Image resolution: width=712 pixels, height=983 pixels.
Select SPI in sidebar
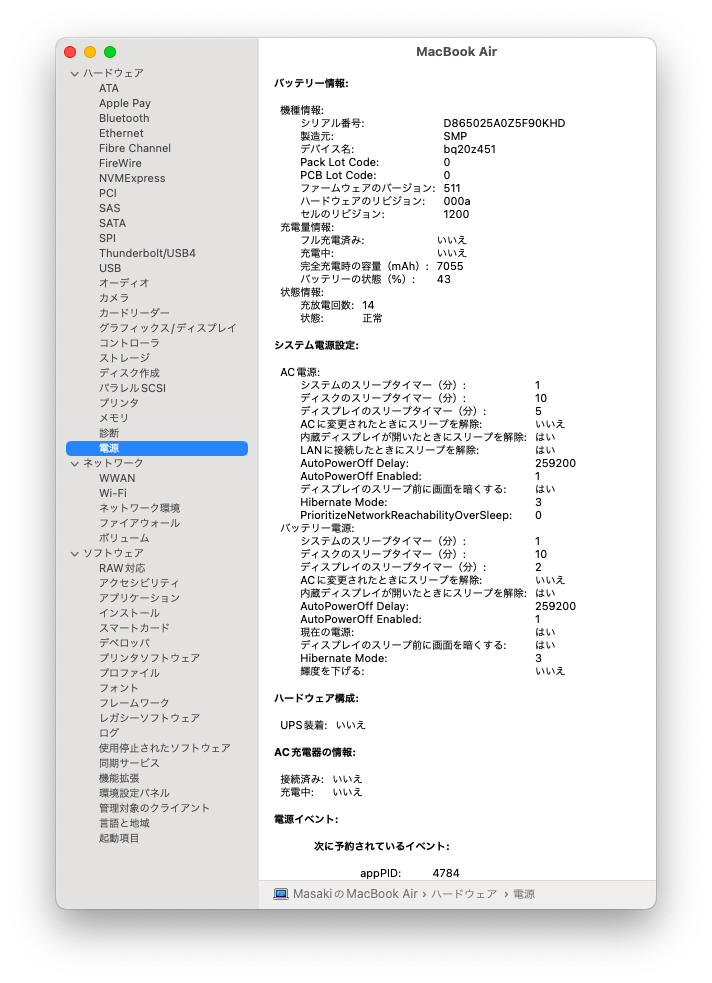[107, 239]
